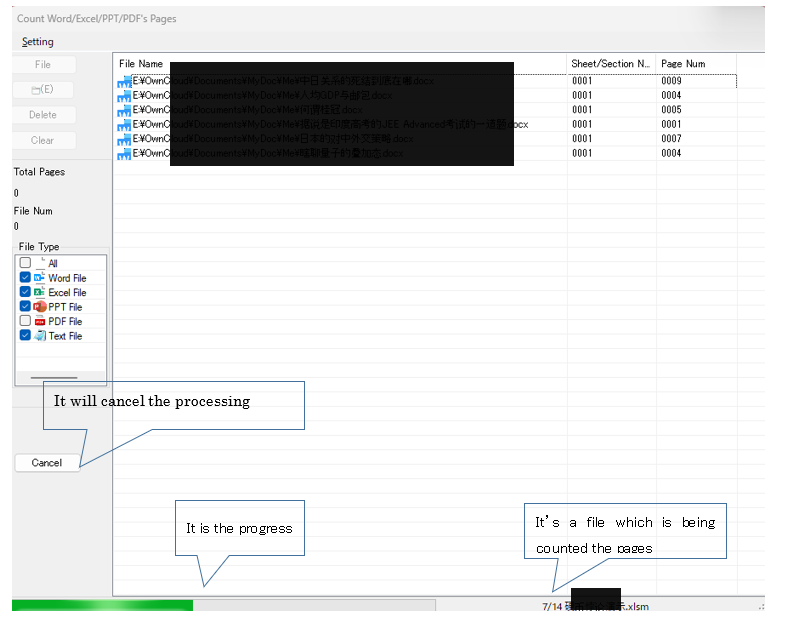
Task: Click the Clear button
Action: click(43, 140)
